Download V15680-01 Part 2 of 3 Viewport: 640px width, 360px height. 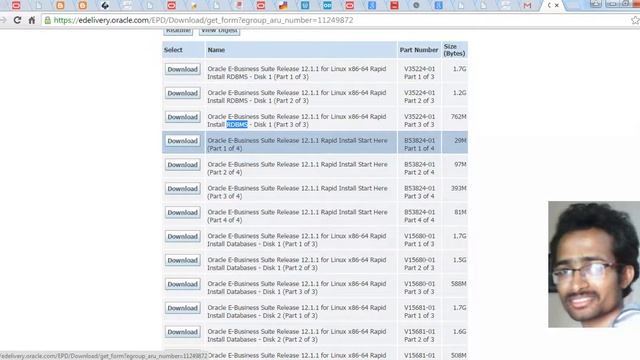[182, 260]
